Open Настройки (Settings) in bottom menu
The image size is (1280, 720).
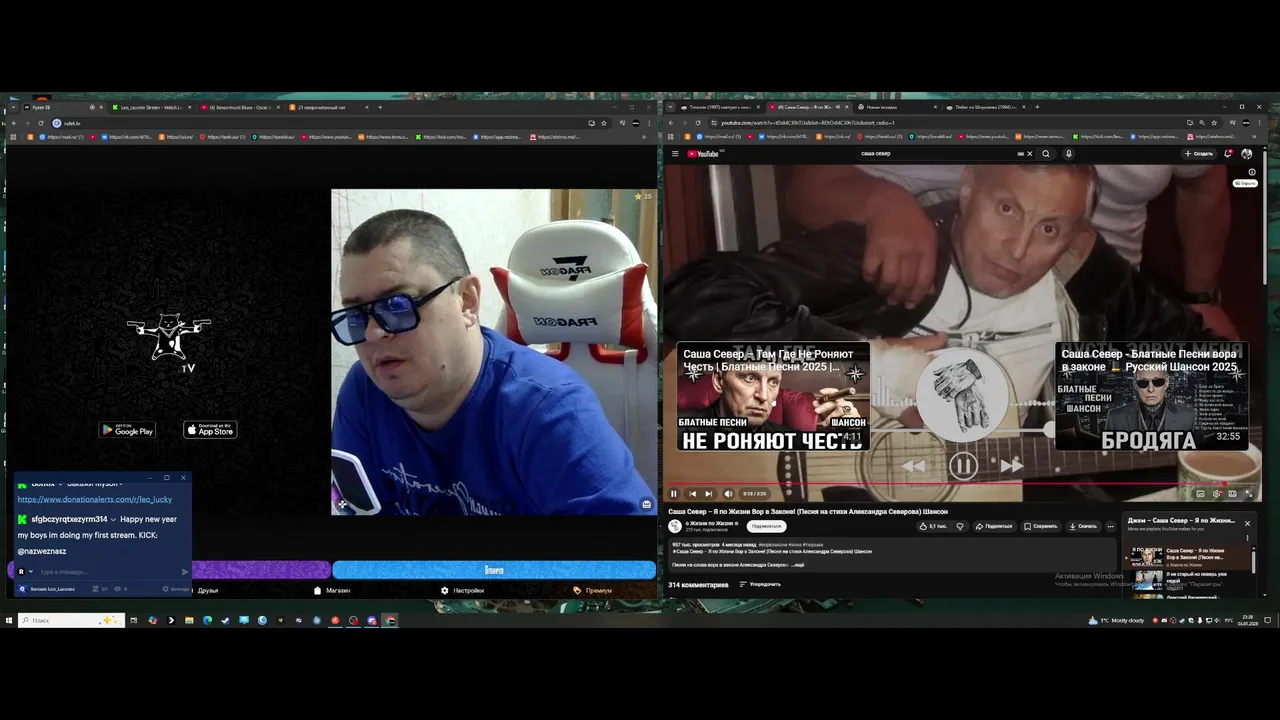[x=462, y=590]
